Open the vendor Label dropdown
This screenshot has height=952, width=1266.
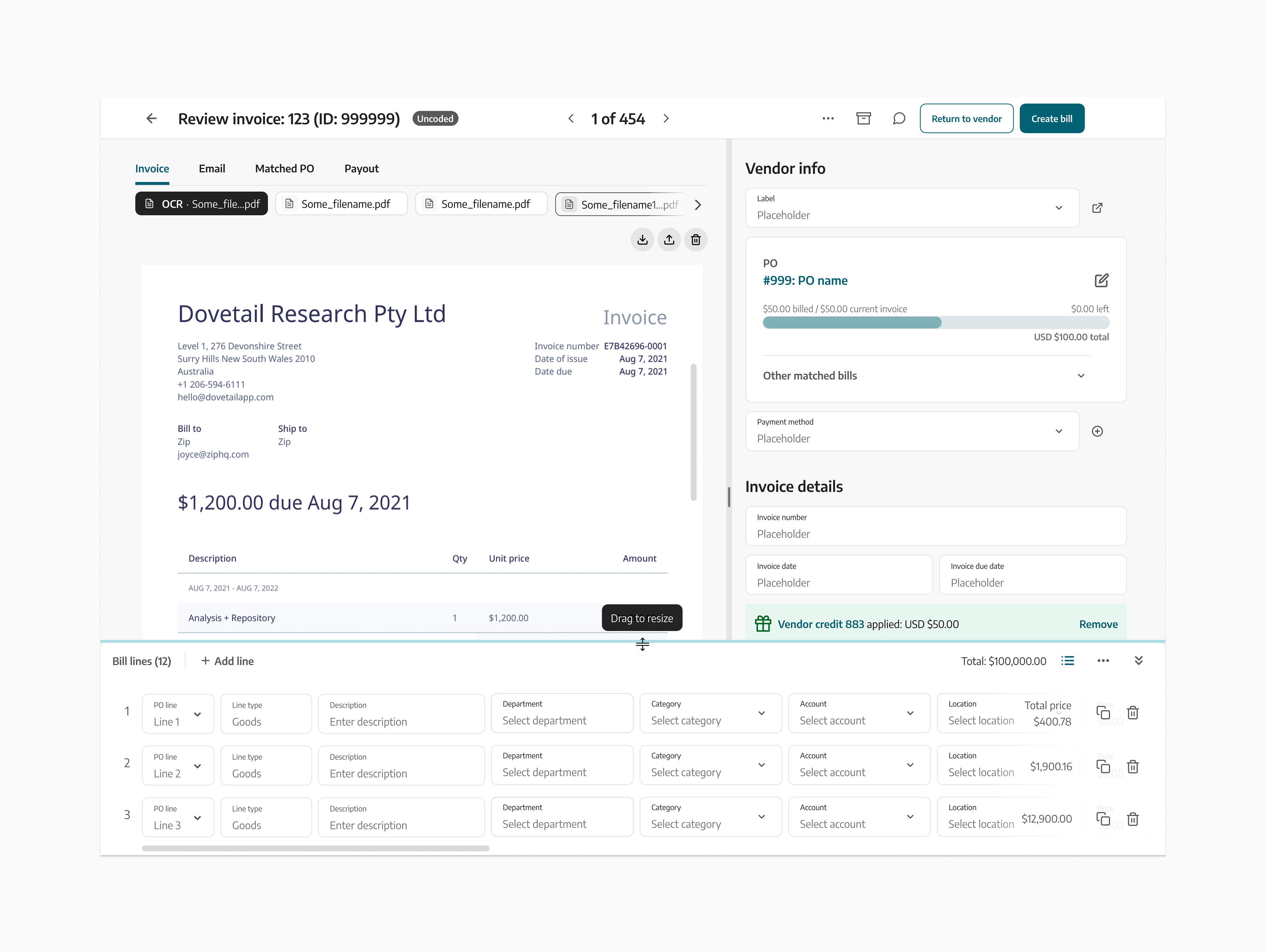click(912, 208)
